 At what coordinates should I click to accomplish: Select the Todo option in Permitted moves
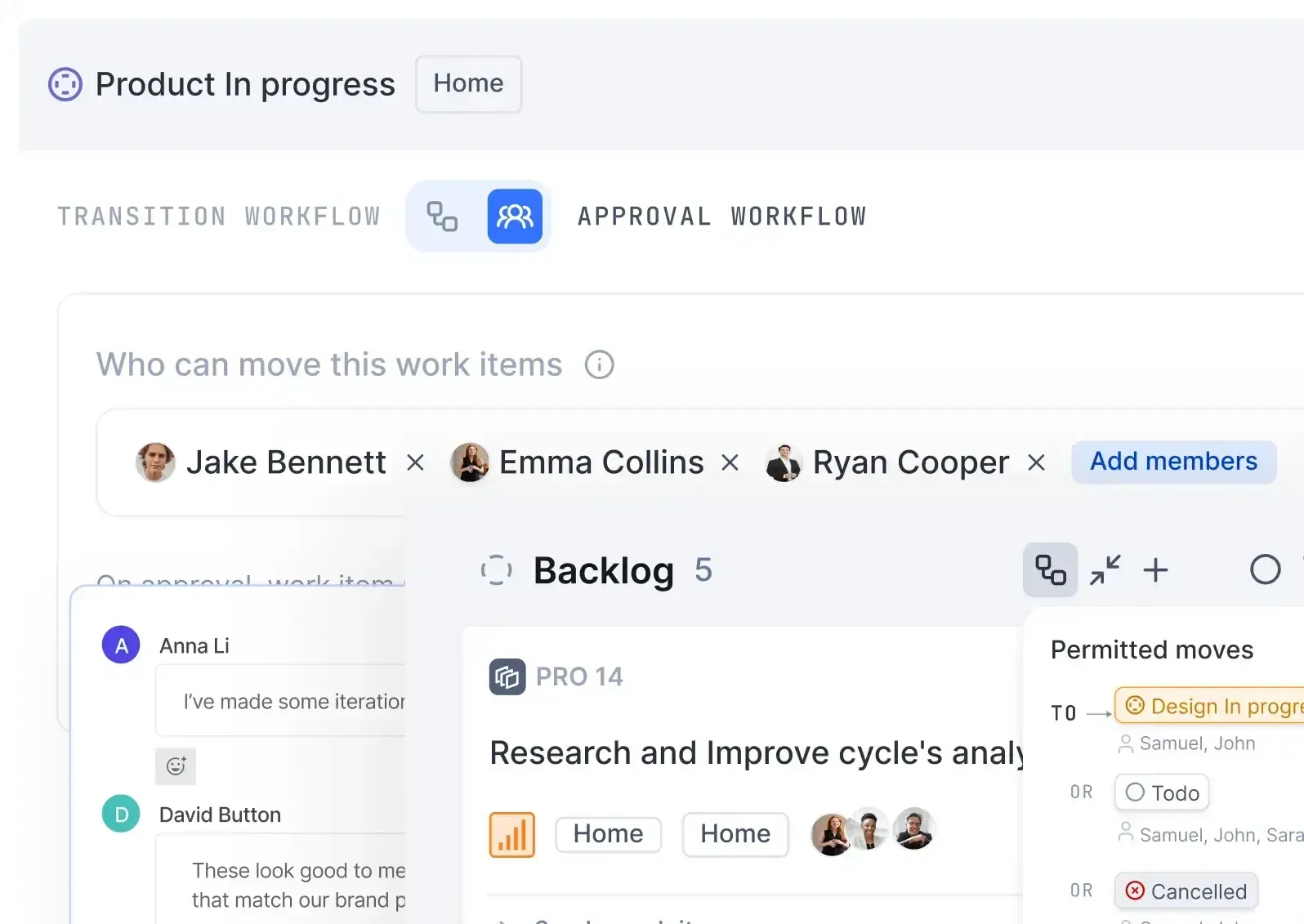[1161, 792]
